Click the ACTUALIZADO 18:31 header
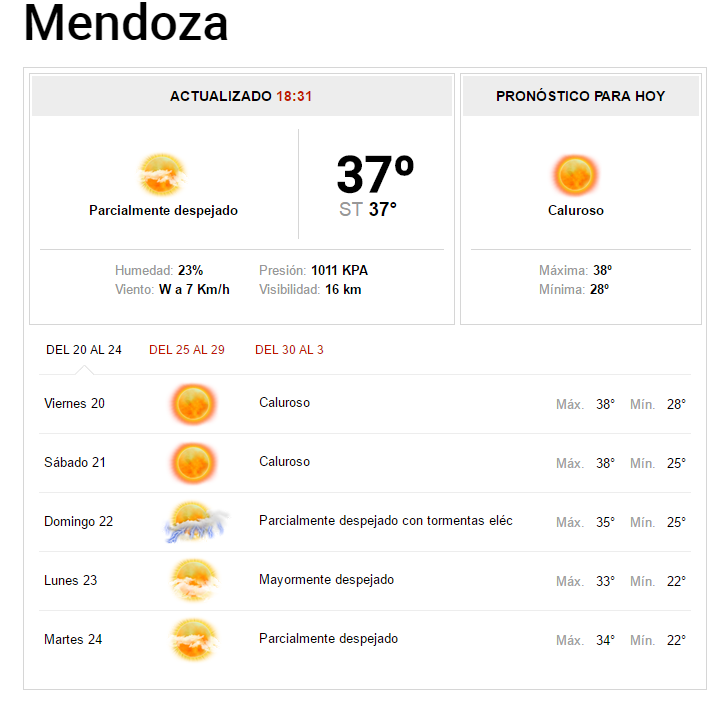The width and height of the screenshot is (726, 705). [x=241, y=96]
